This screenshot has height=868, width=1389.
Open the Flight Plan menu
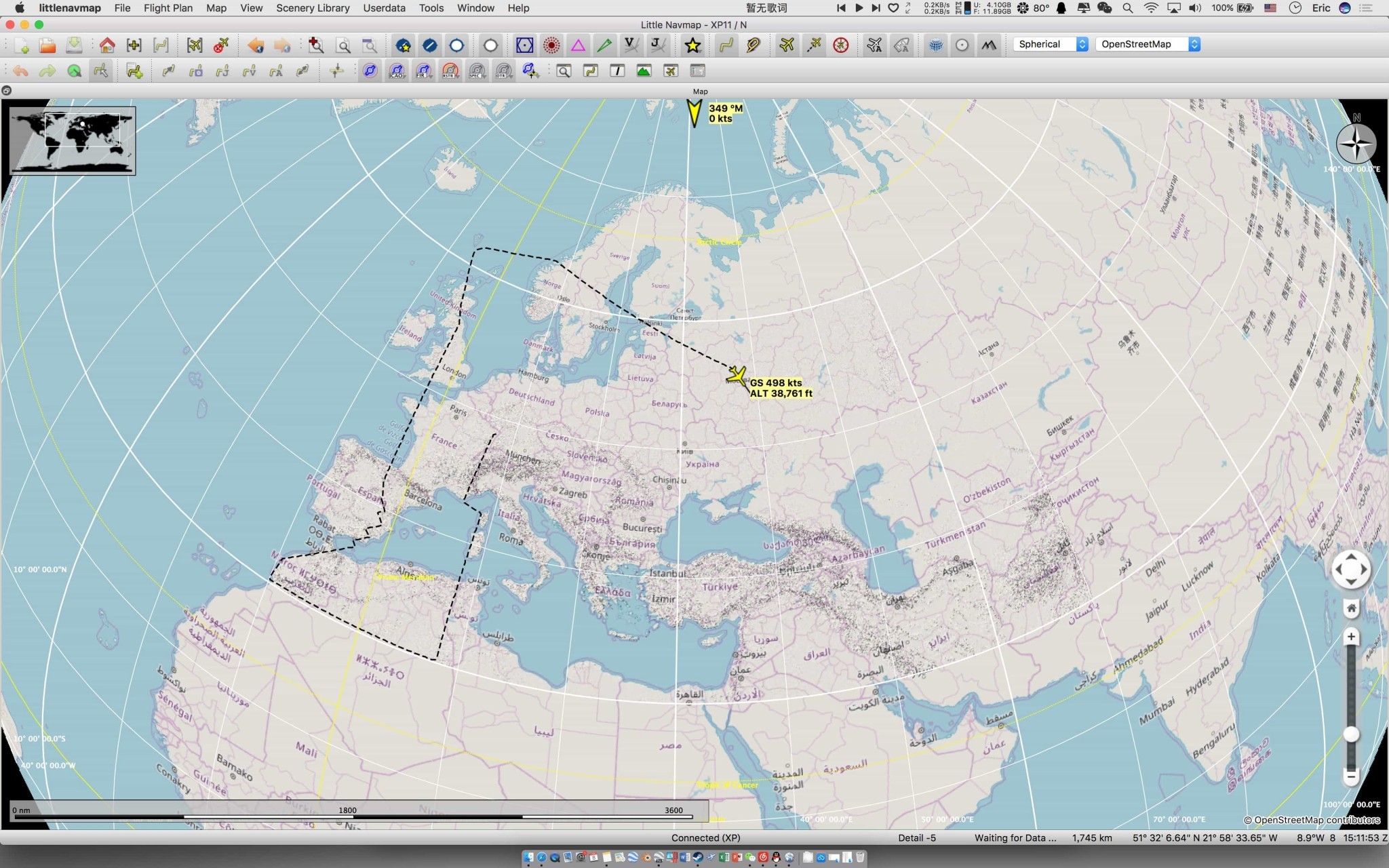coord(168,8)
